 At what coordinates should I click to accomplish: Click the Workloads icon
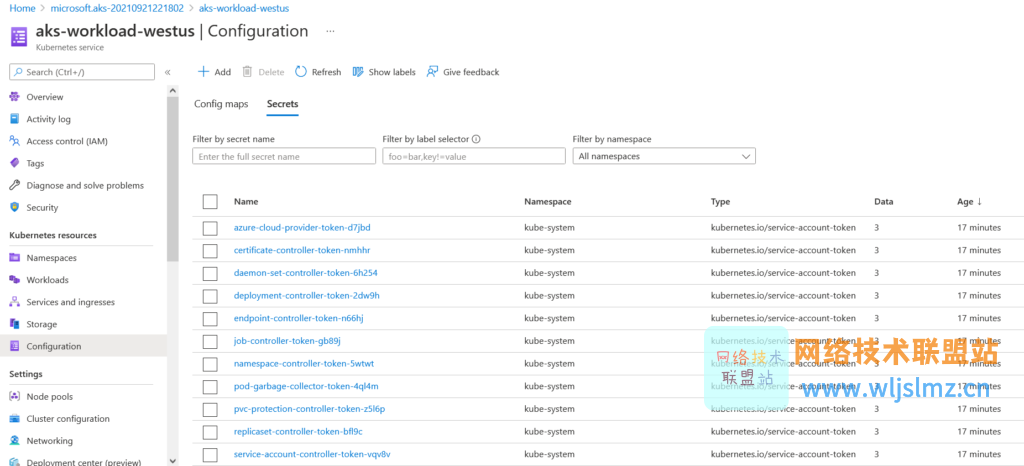click(14, 280)
